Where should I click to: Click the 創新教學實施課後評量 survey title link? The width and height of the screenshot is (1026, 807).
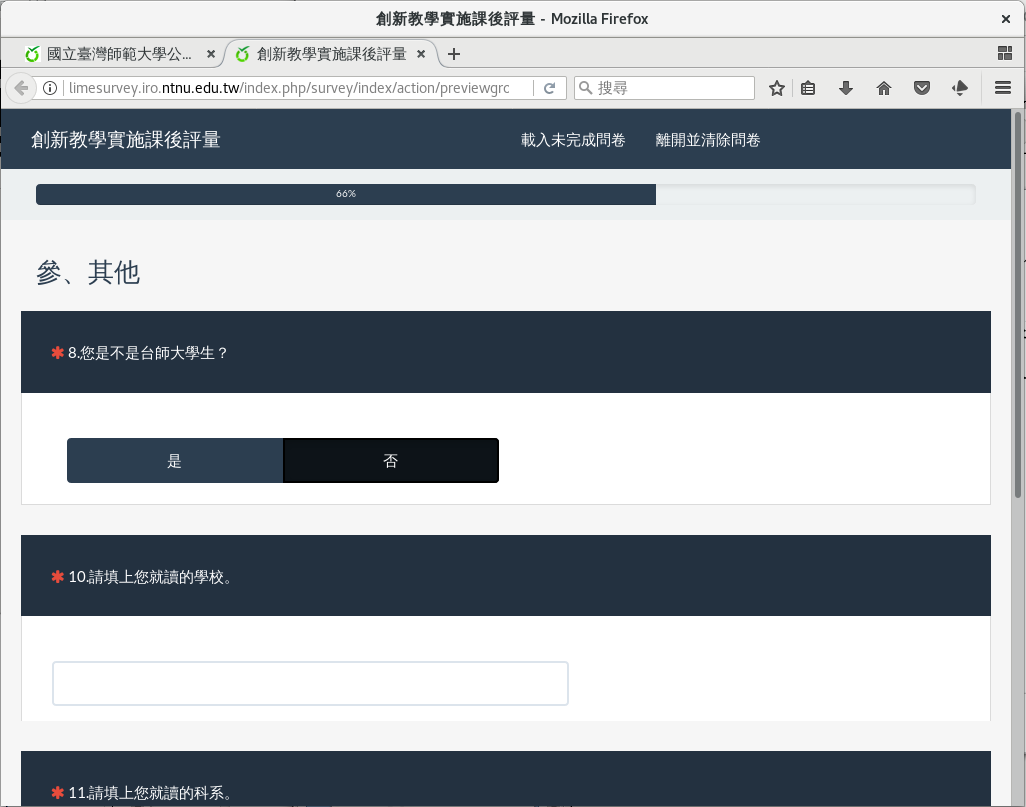point(126,139)
